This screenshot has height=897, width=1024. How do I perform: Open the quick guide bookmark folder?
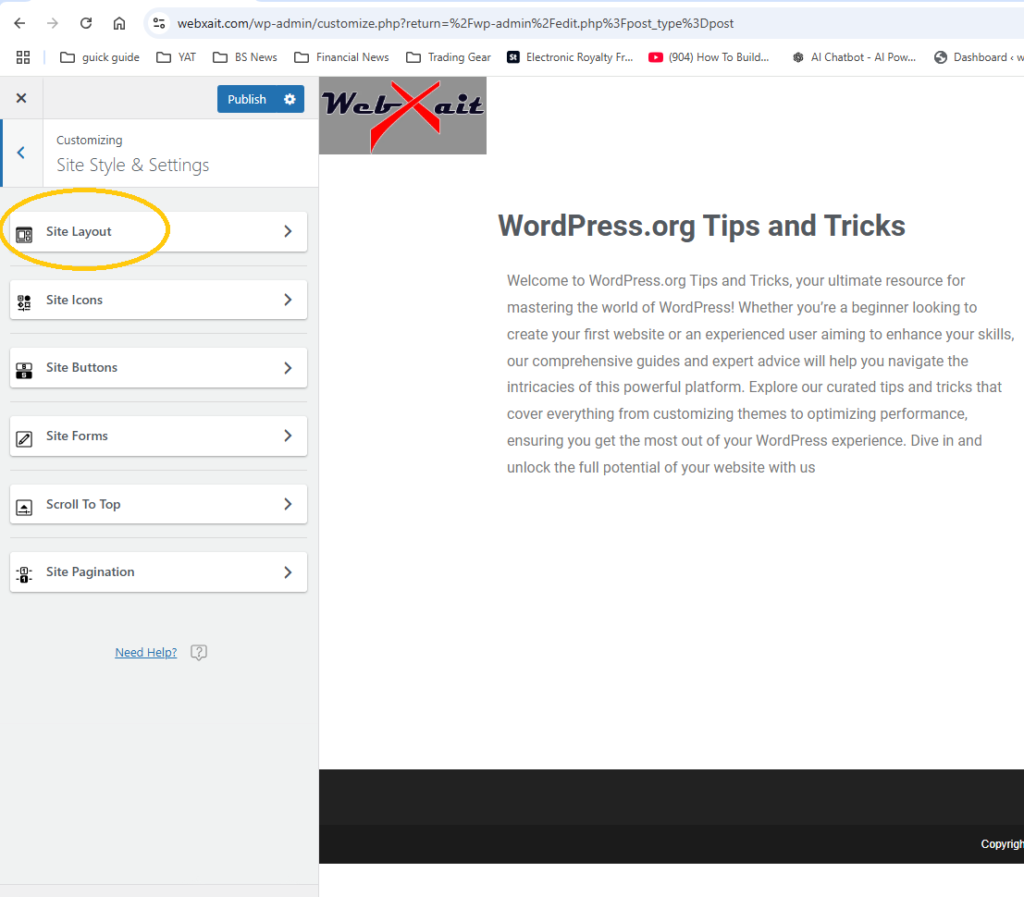tap(99, 57)
